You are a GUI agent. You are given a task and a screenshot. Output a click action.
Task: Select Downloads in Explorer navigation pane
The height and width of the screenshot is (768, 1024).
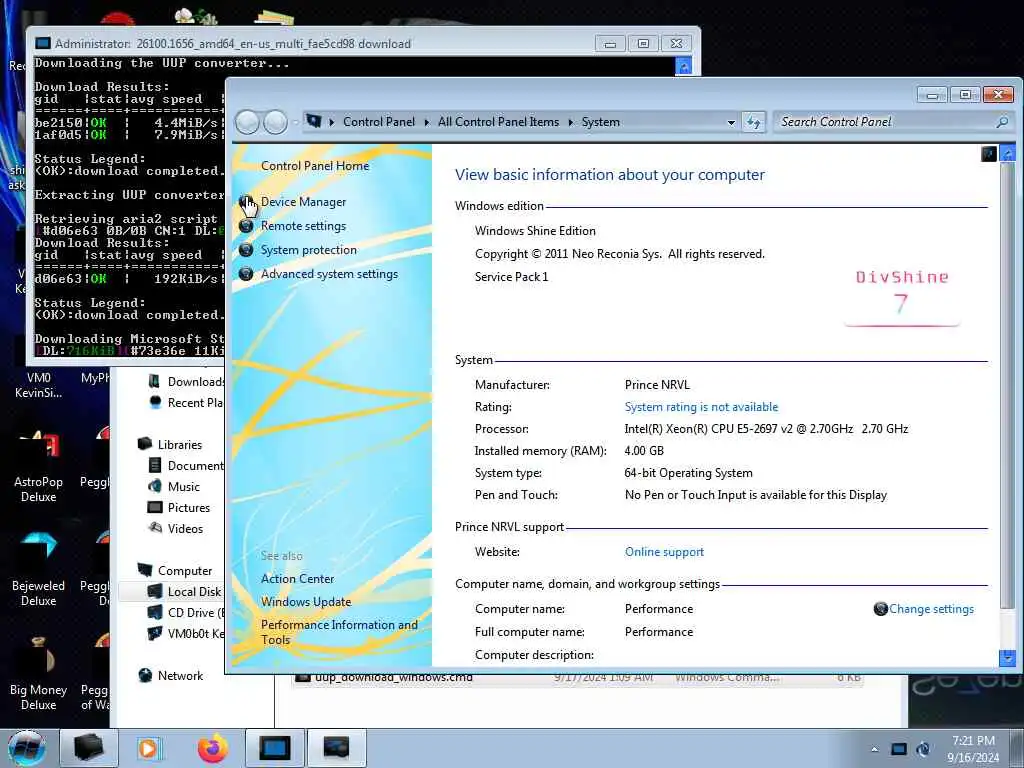click(195, 381)
